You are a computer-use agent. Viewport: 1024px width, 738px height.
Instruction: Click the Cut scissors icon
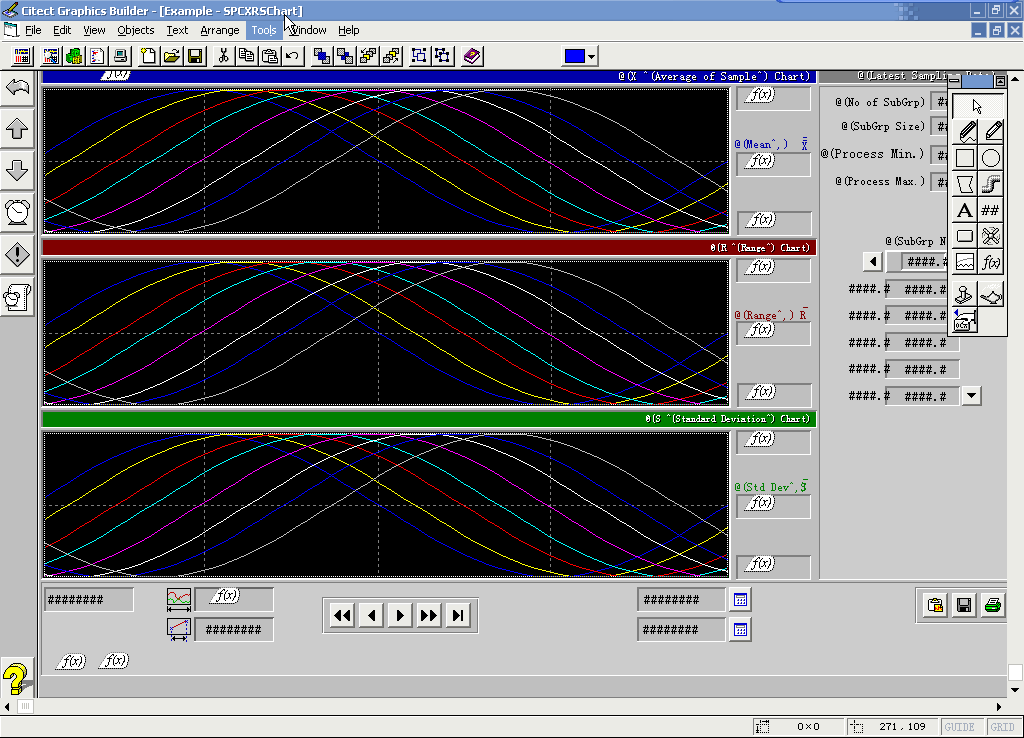[223, 56]
